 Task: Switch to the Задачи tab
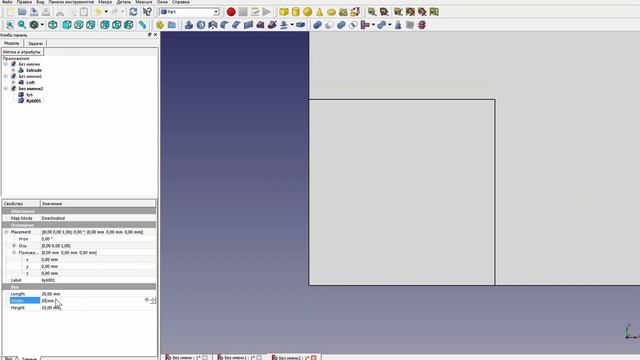click(x=36, y=43)
